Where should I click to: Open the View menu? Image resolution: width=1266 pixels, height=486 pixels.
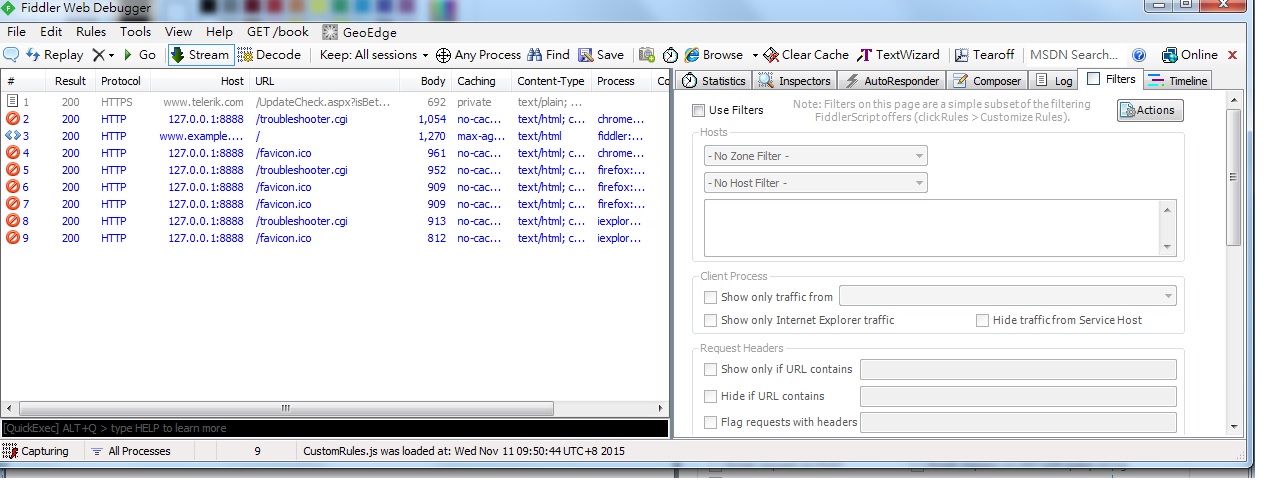pos(178,32)
